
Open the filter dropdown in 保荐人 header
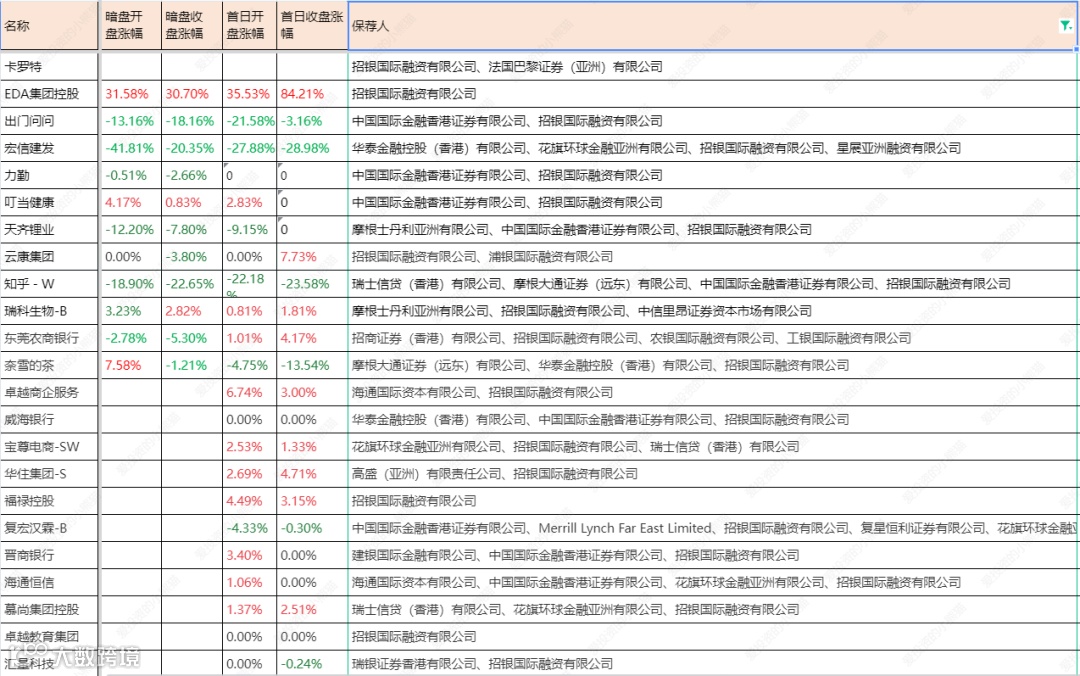tap(1065, 25)
